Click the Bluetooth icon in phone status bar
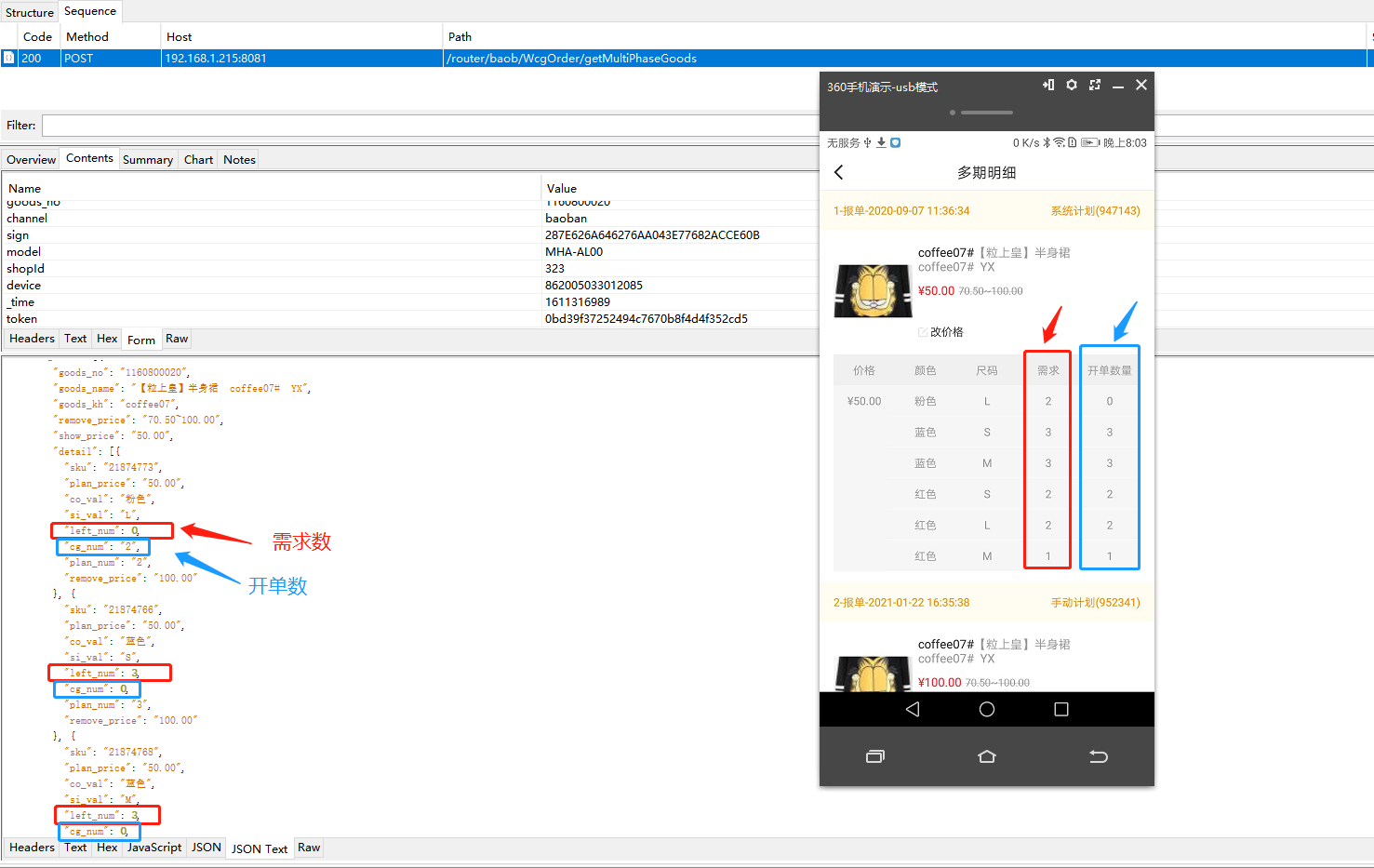This screenshot has height=868, width=1374. 1047,142
